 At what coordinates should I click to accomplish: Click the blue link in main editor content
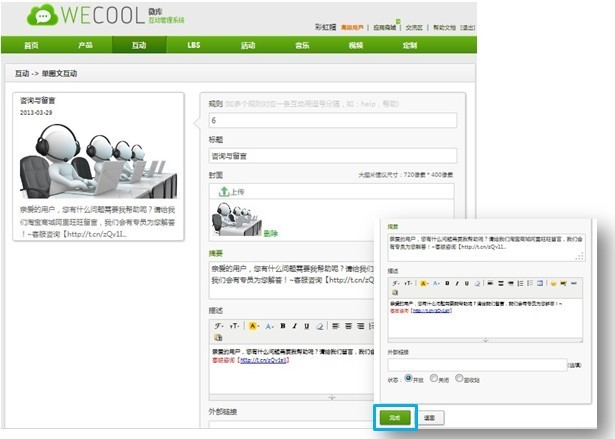coord(263,360)
